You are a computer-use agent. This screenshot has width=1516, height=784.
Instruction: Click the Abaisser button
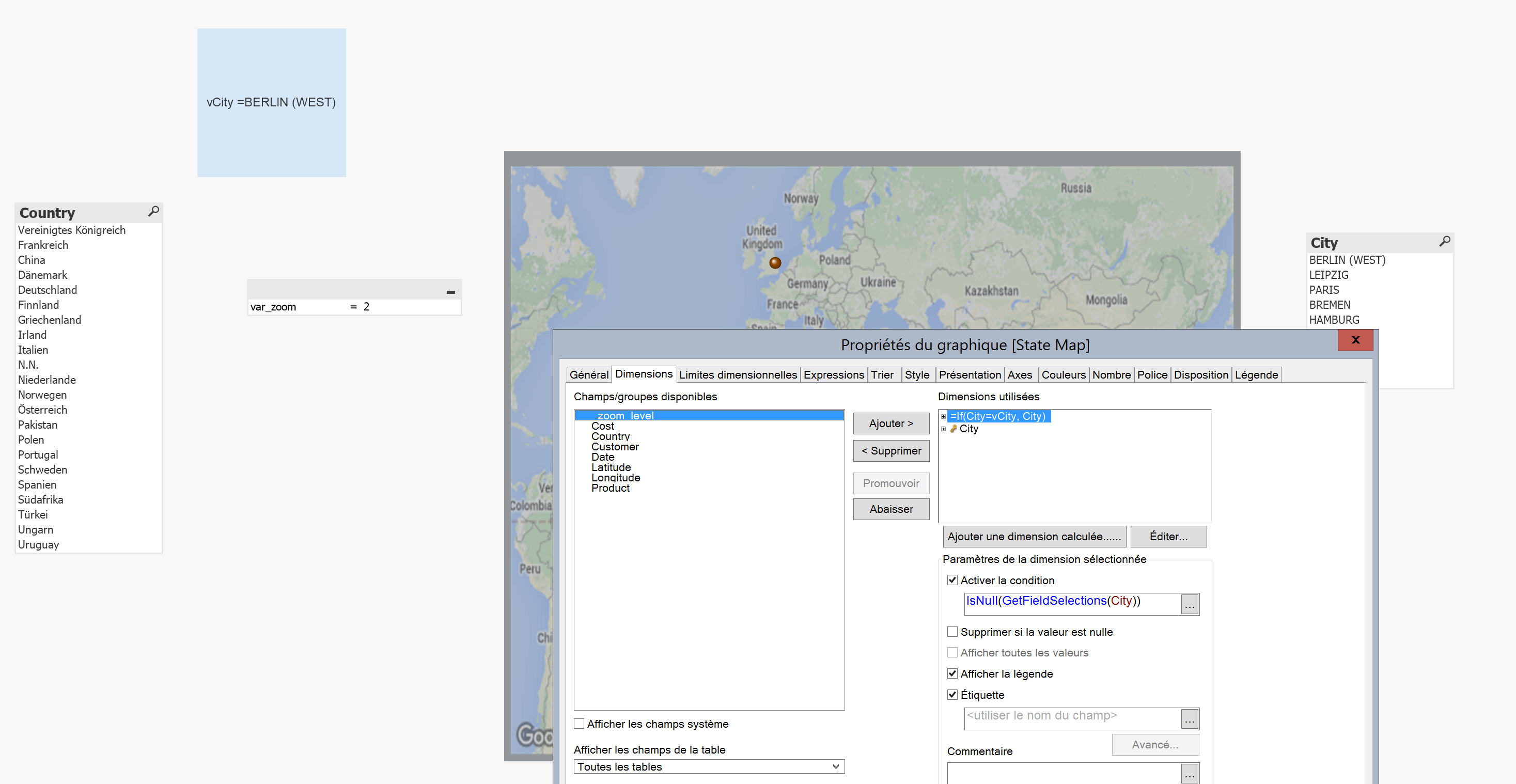(890, 509)
